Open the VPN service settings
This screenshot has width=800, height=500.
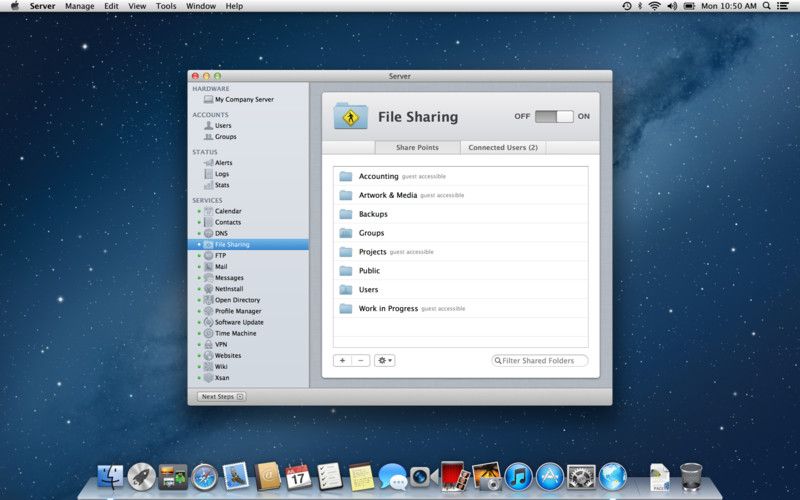pos(221,344)
